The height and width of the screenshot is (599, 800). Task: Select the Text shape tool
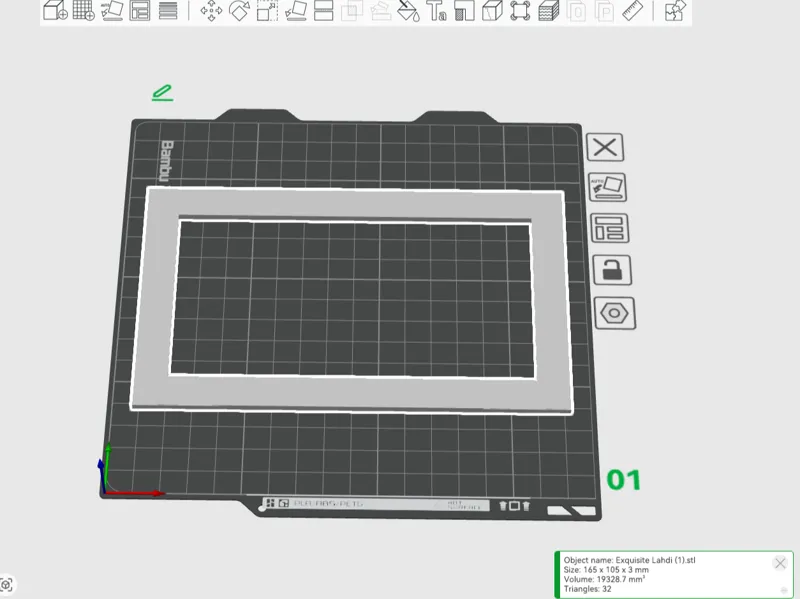pos(436,10)
